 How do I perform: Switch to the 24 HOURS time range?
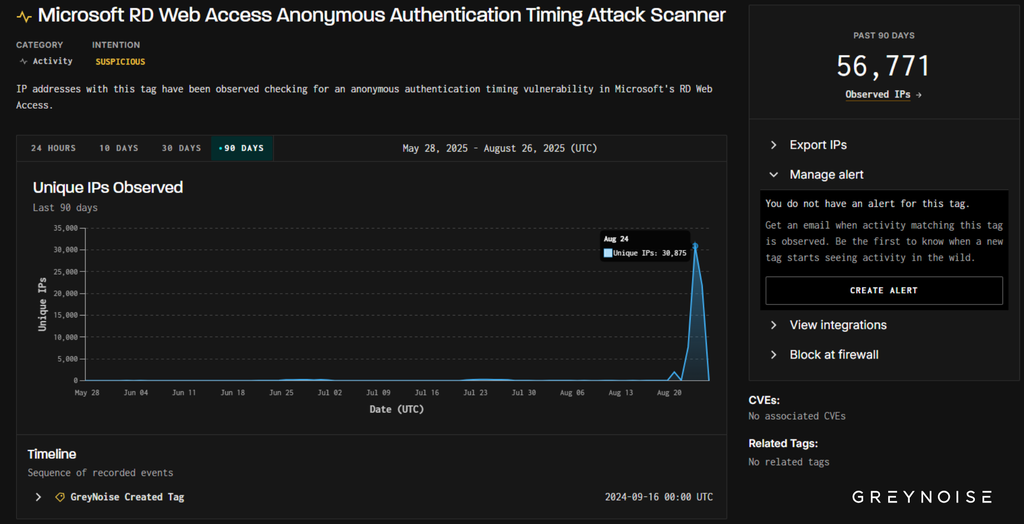[53, 148]
